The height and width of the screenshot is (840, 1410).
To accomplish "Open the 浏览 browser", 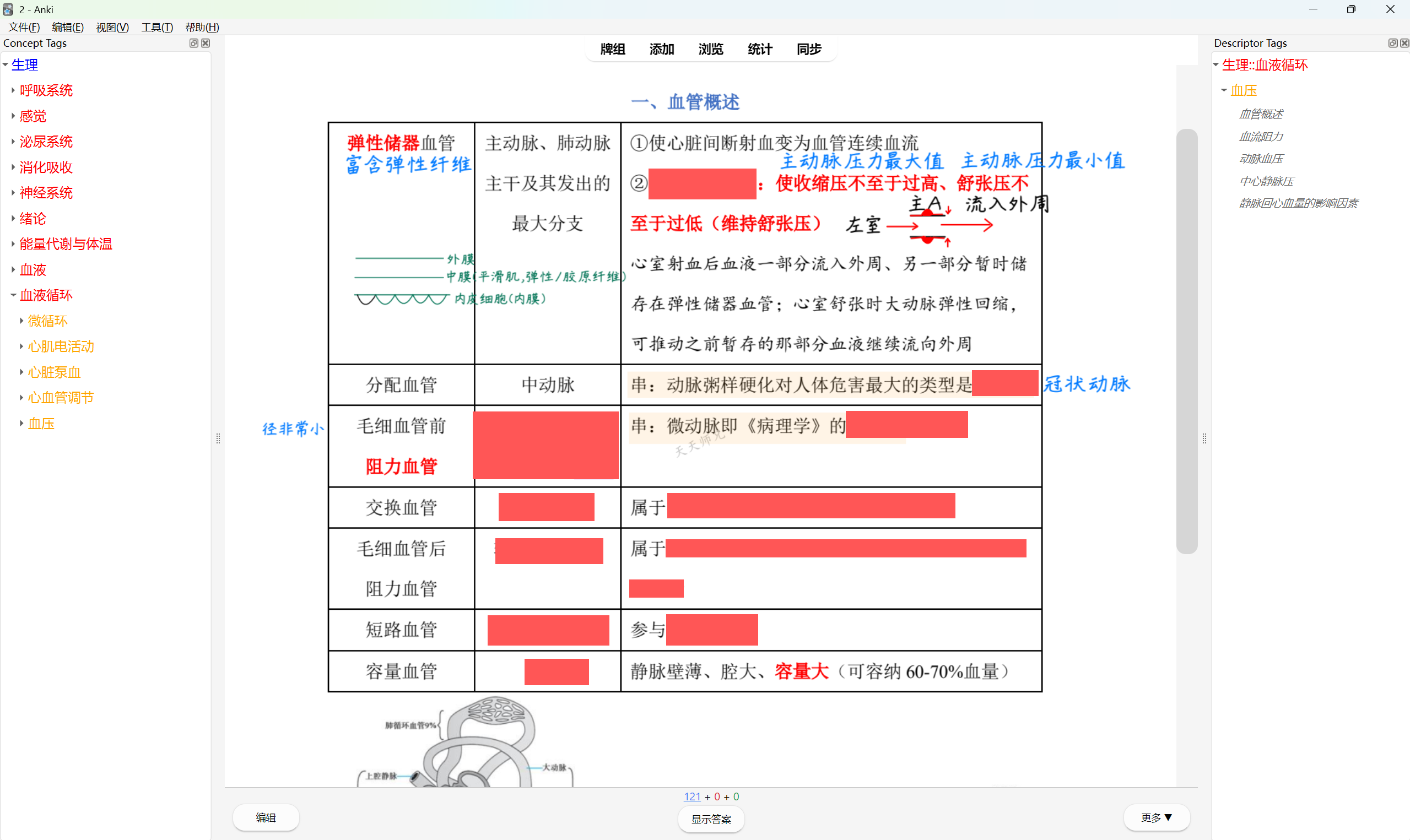I will [711, 49].
